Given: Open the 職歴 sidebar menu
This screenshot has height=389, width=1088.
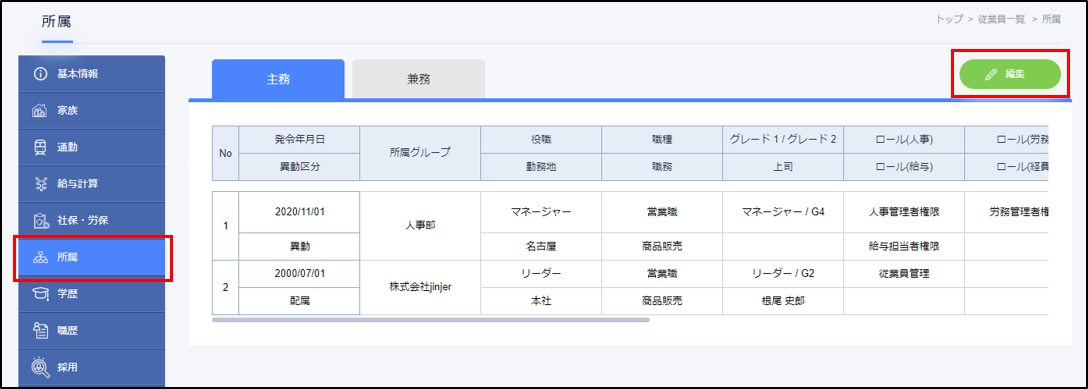Looking at the screenshot, I should (x=92, y=331).
